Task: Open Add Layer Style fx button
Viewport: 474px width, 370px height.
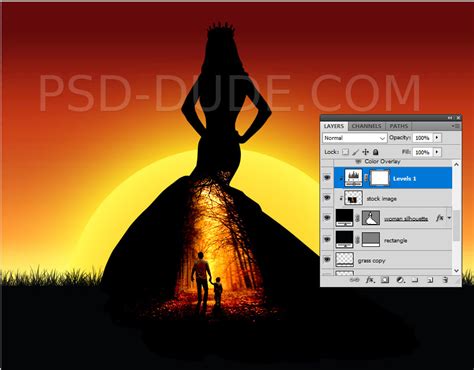Action: click(370, 280)
